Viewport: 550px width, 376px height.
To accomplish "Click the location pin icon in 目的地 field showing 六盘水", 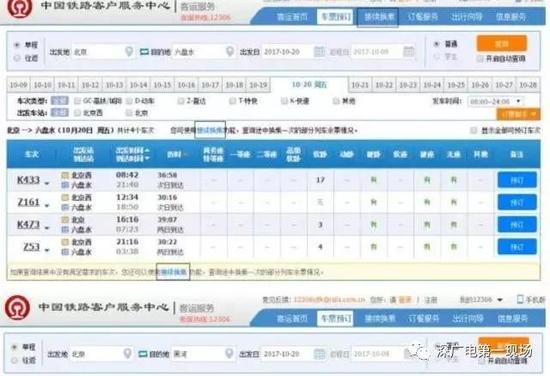I will point(230,52).
